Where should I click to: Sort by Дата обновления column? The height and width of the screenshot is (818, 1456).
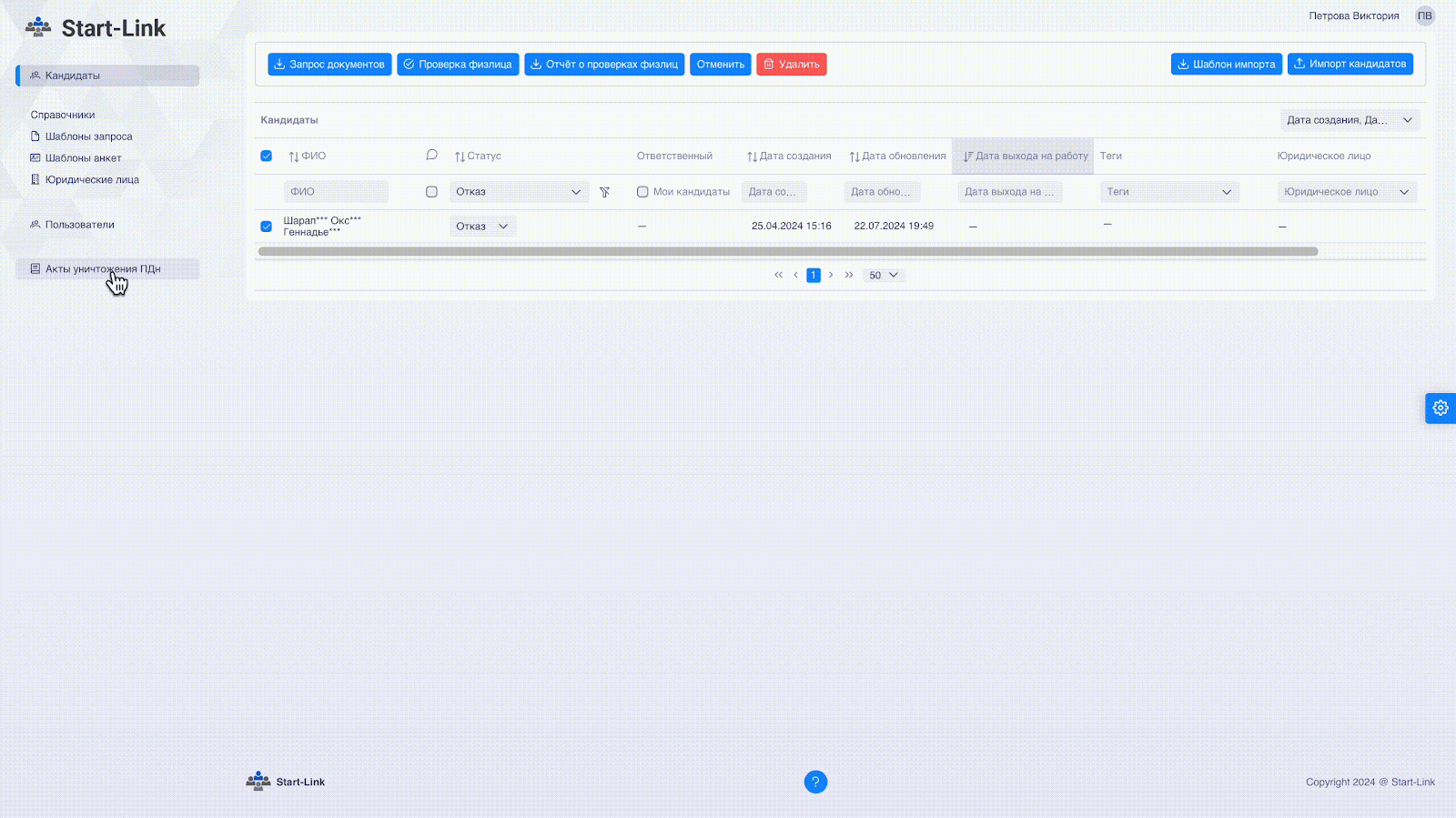point(897,157)
